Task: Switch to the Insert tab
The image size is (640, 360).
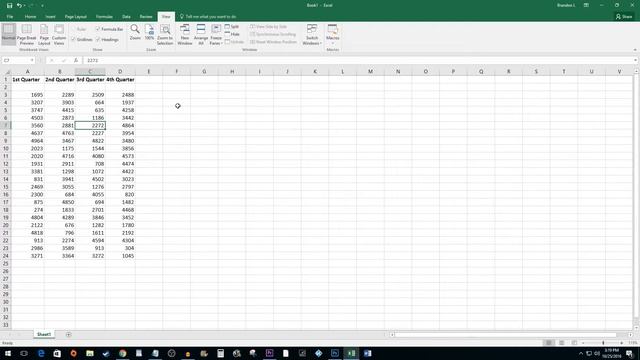Action: [x=50, y=17]
